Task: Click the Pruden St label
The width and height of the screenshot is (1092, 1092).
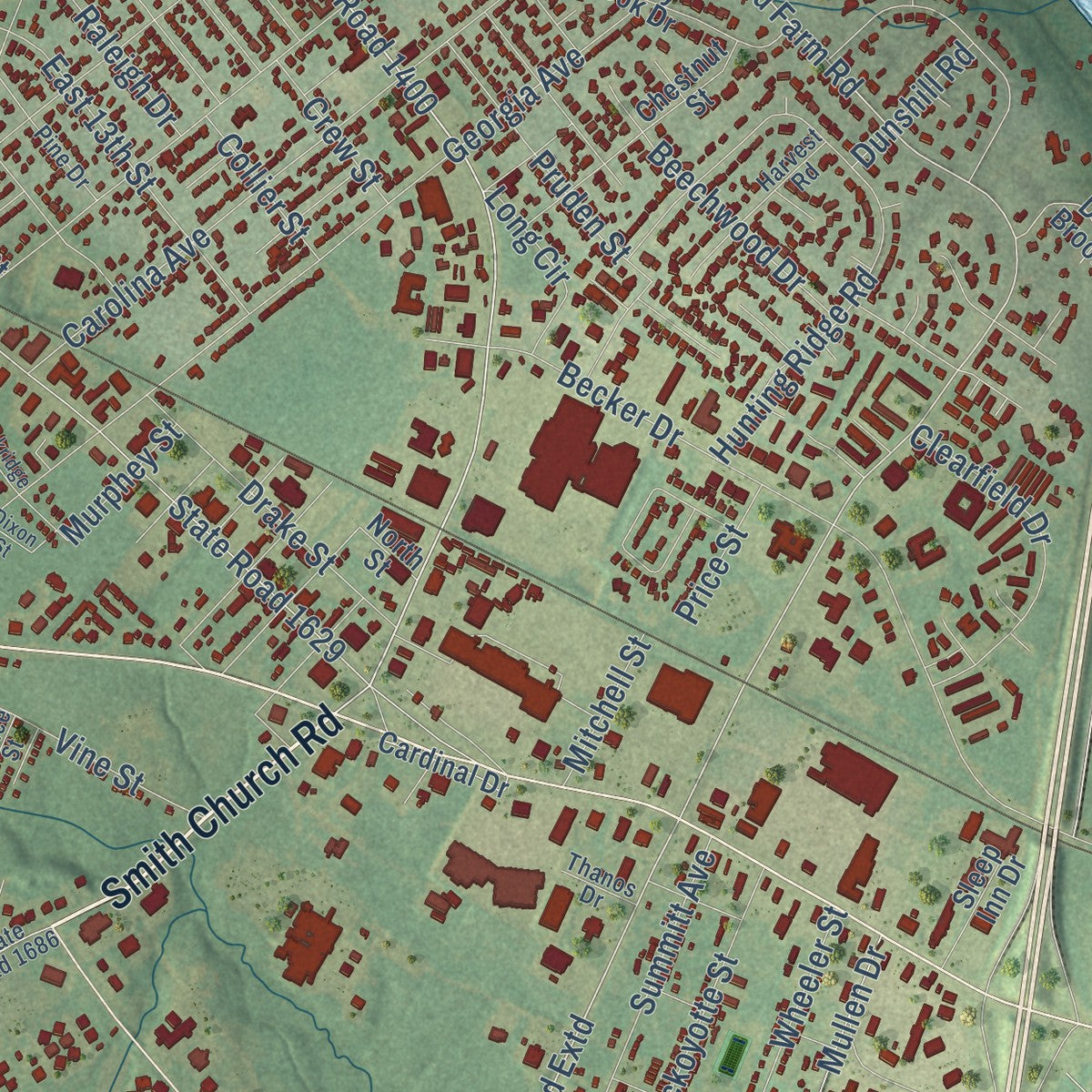Action: (579, 209)
